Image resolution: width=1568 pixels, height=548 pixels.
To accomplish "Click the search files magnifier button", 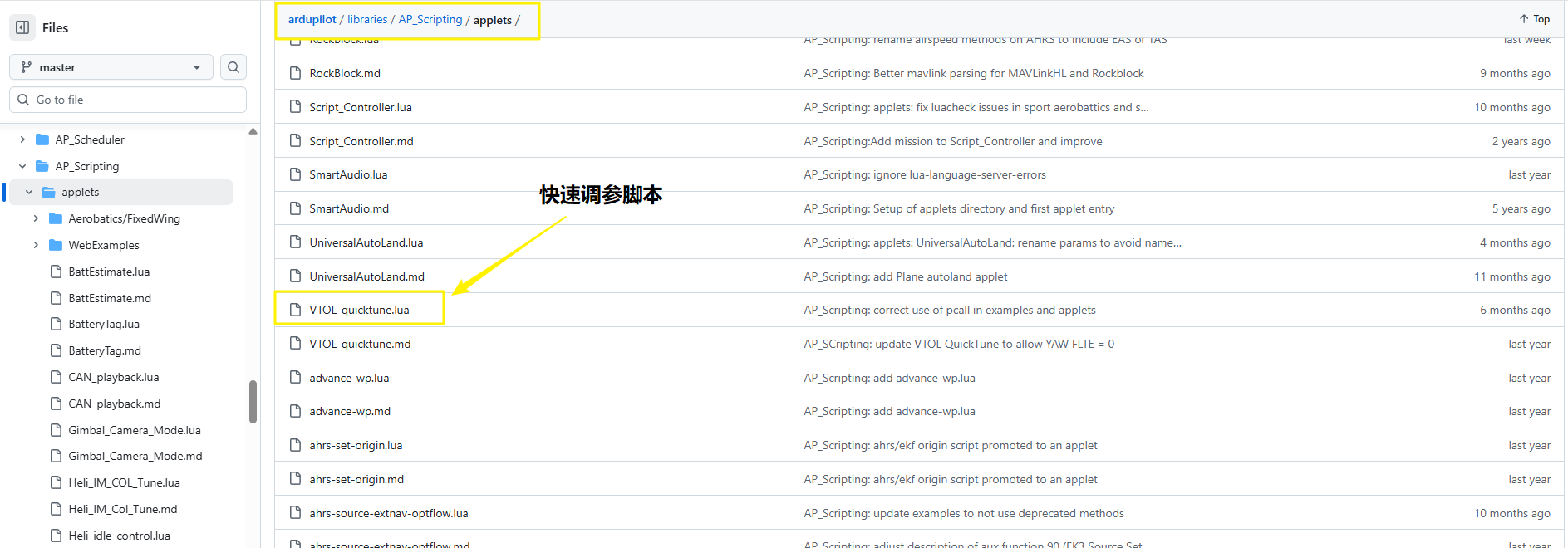I will [x=233, y=67].
